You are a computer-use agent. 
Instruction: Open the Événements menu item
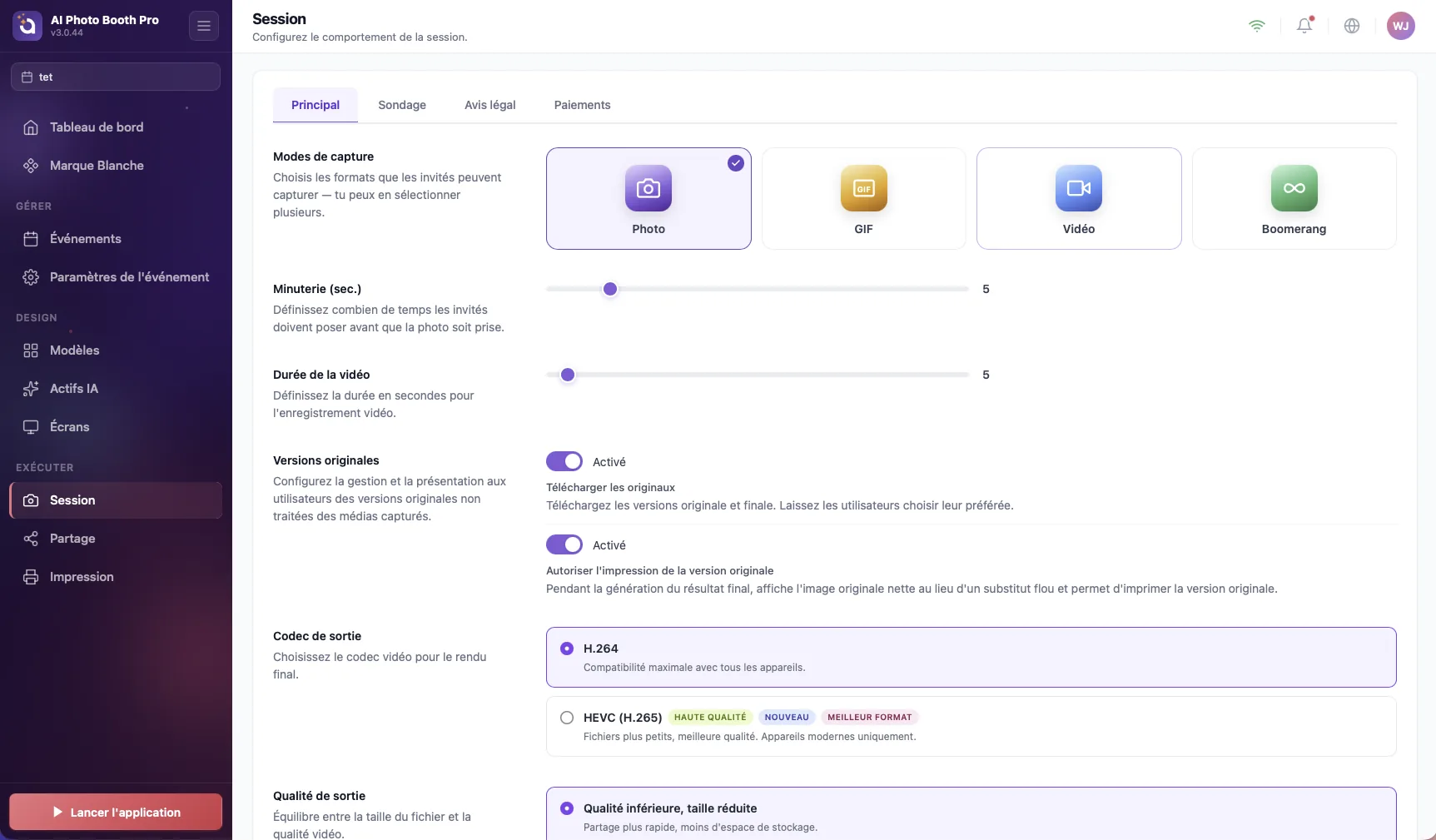116,239
